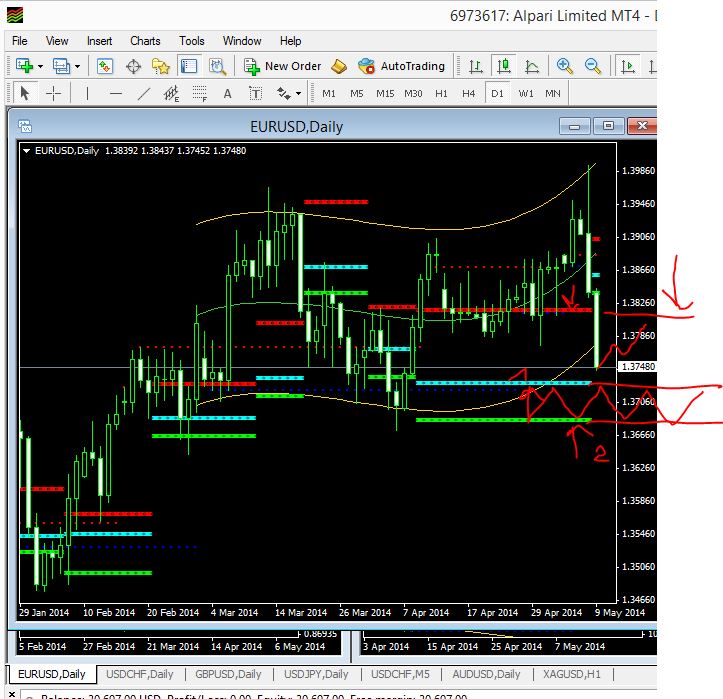Screen dimensions: 723x699
Task: Click the MetaTrader application logo icon
Action: [15, 15]
